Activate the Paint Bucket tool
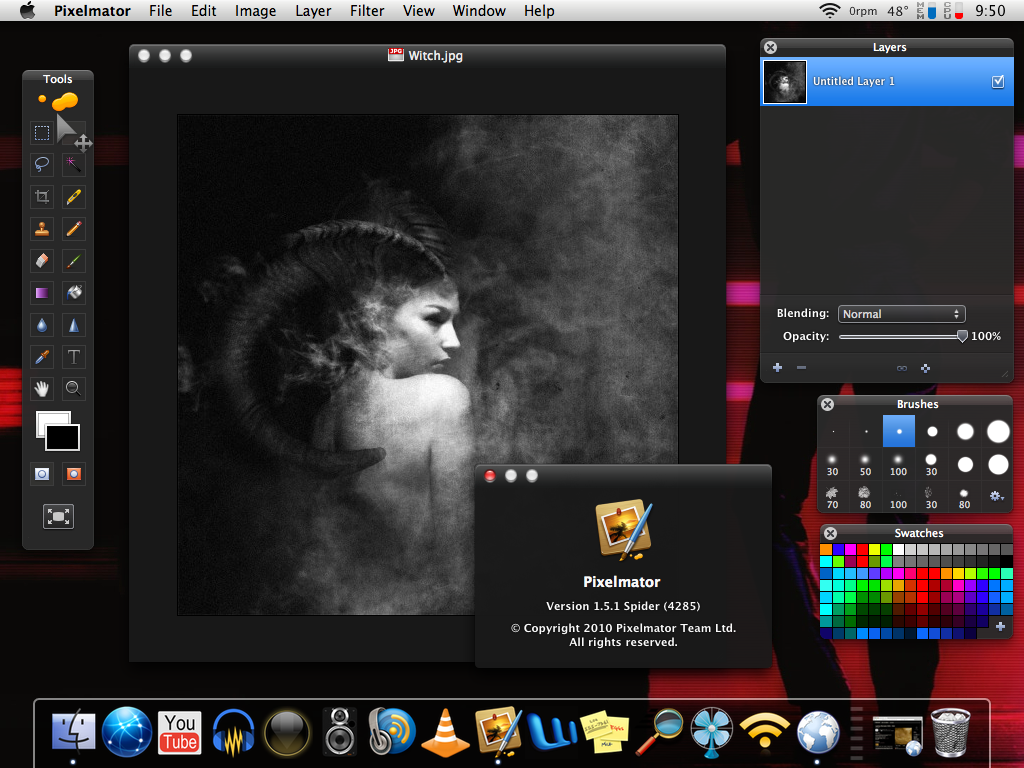 (x=73, y=293)
